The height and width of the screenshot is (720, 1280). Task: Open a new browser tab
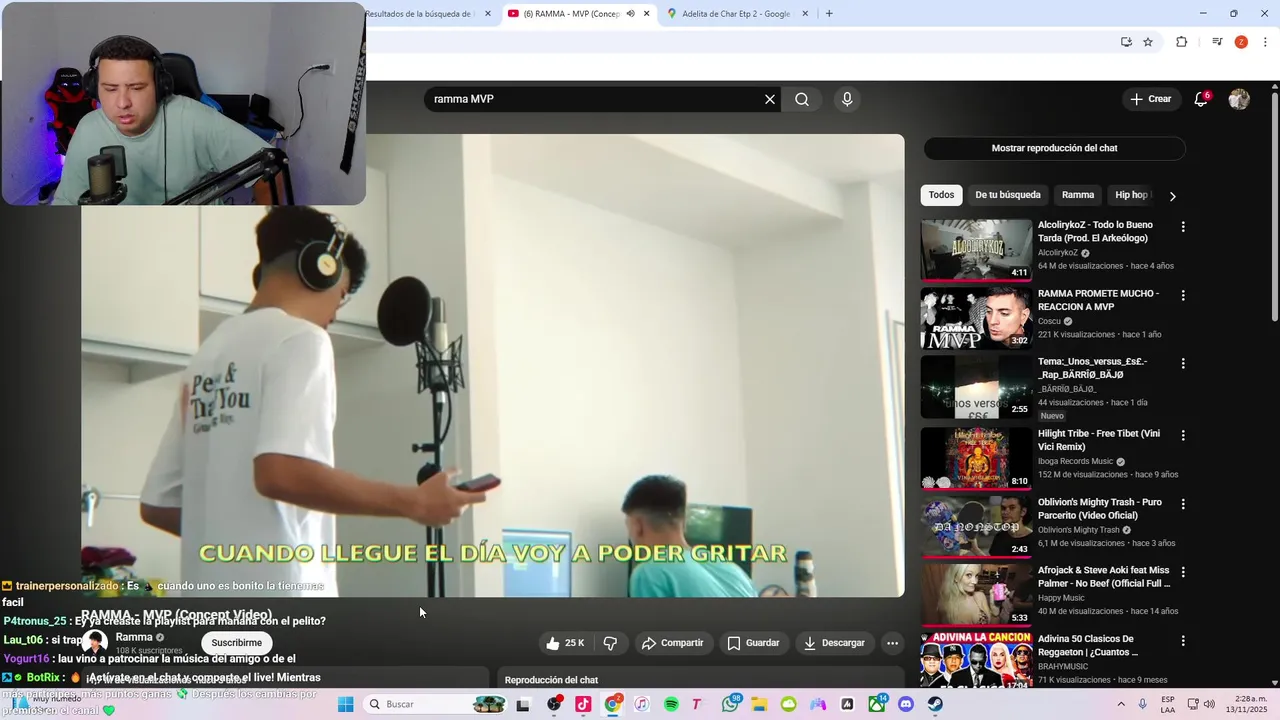pos(829,14)
